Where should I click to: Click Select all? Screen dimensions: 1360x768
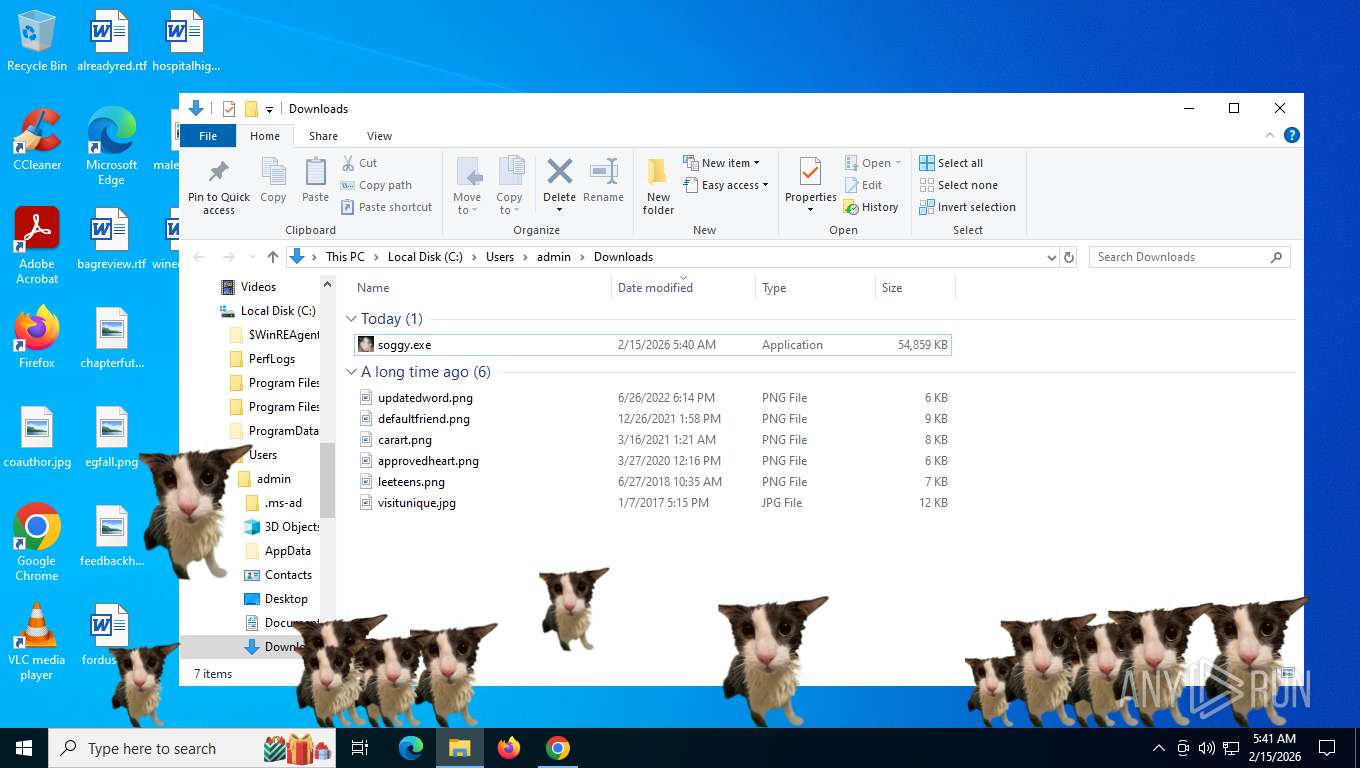951,163
